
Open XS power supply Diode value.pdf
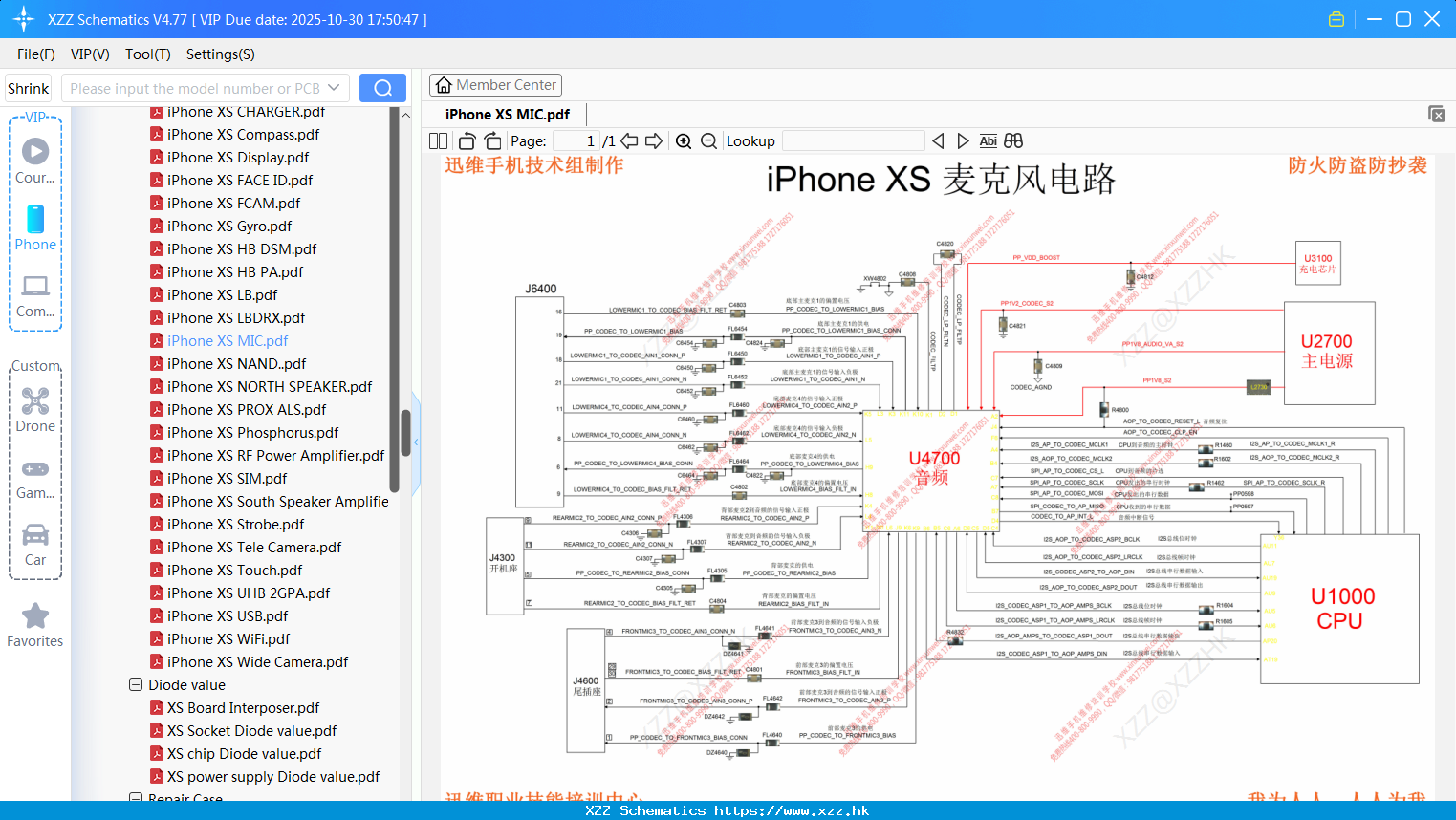coord(273,777)
